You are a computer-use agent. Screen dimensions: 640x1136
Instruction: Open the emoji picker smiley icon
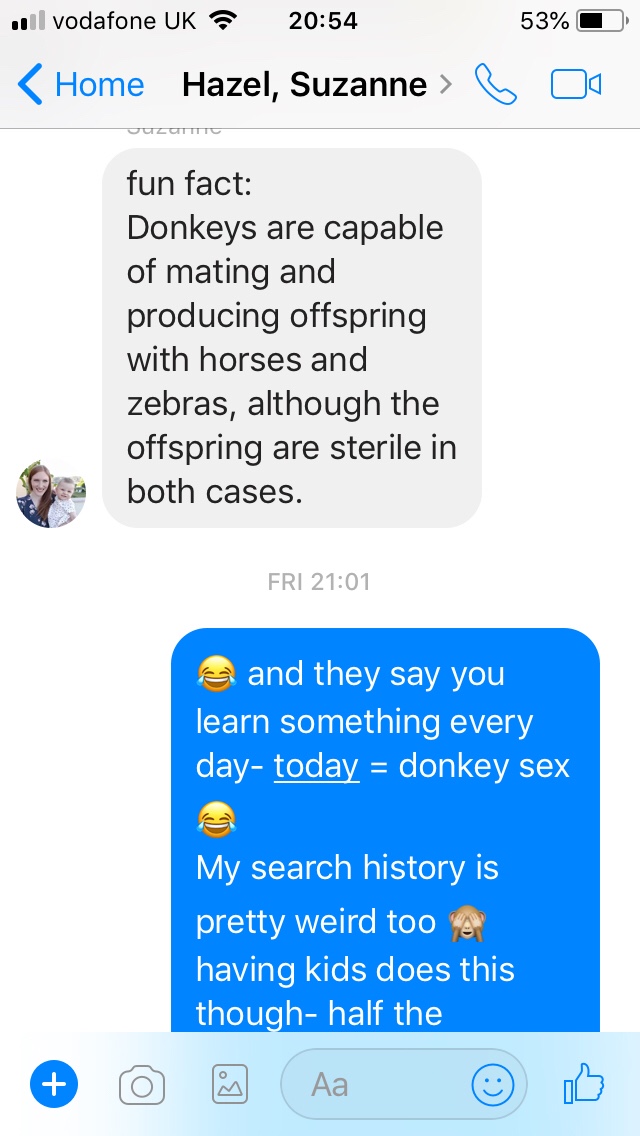493,1085
